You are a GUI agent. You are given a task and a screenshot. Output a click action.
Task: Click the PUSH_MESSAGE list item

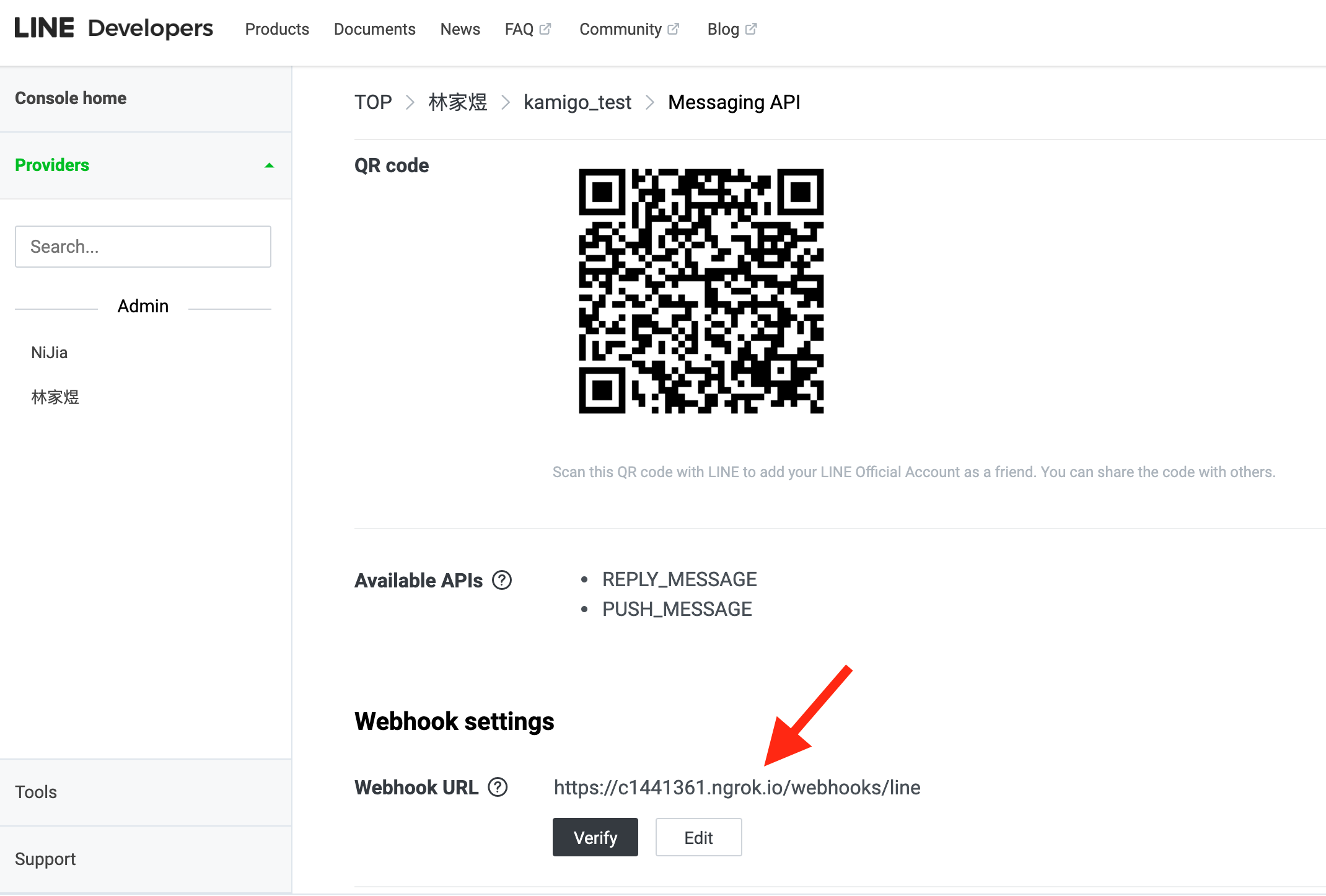tap(677, 609)
